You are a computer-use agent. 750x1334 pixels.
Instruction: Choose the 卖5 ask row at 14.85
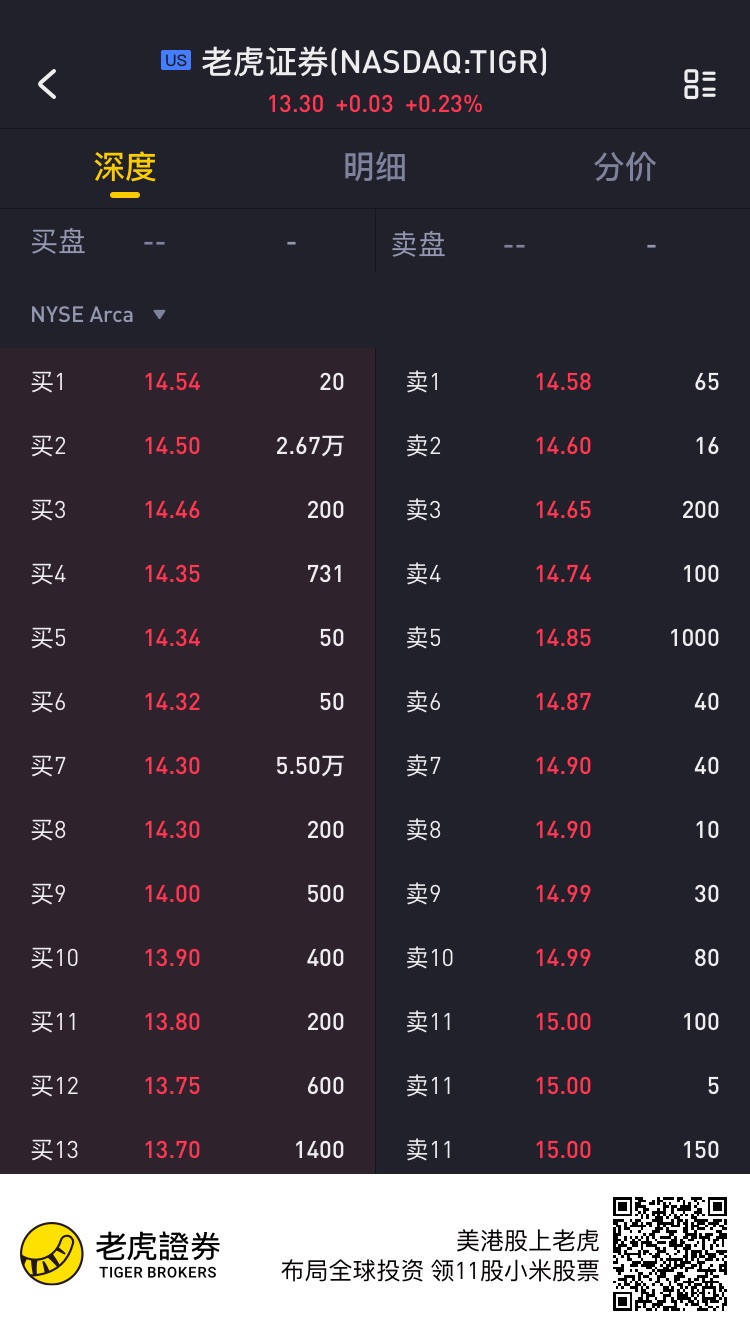coord(562,638)
